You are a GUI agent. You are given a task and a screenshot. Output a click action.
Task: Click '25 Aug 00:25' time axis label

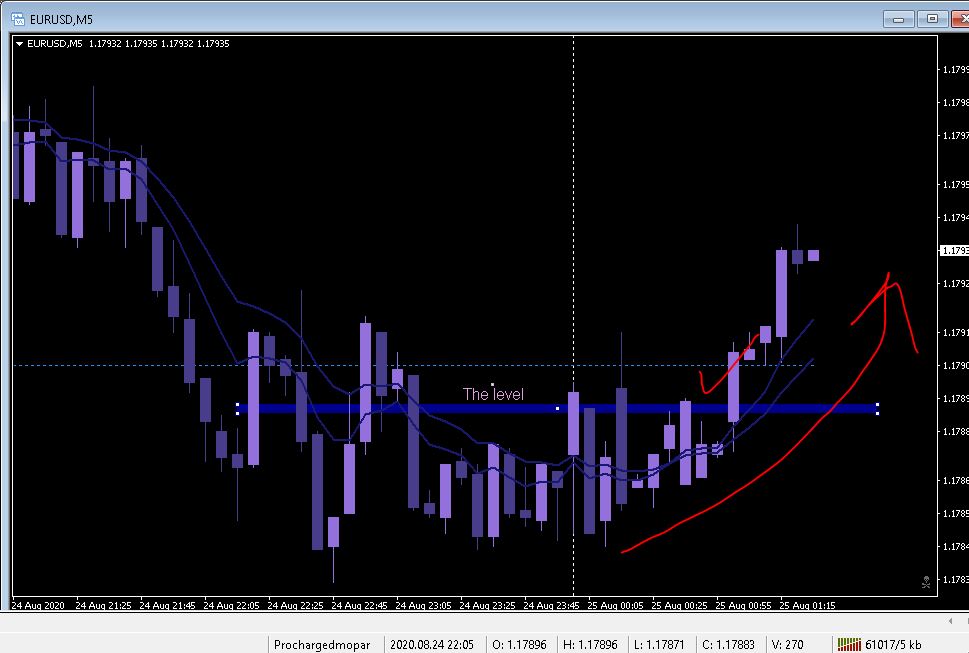[x=679, y=605]
